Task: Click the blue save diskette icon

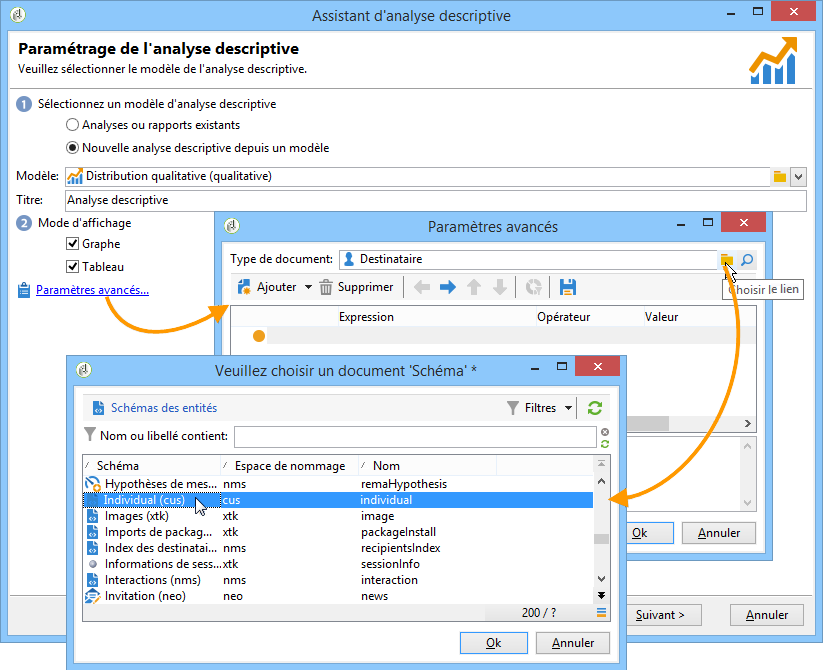Action: pos(568,287)
